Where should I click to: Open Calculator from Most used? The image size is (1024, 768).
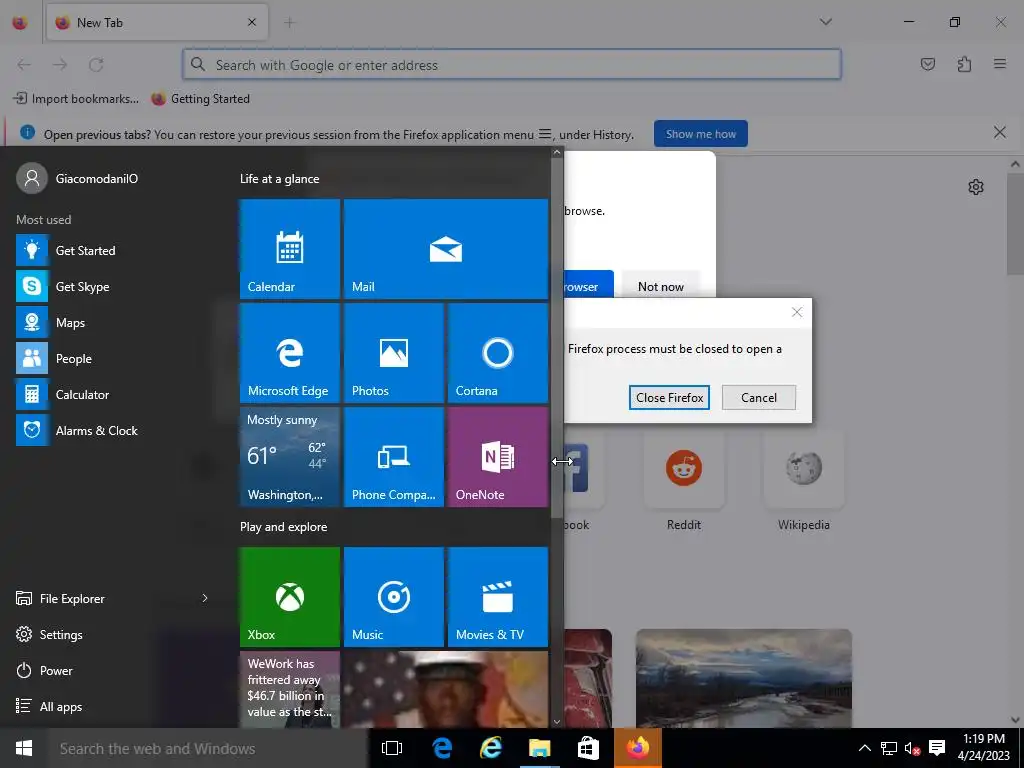(118, 394)
